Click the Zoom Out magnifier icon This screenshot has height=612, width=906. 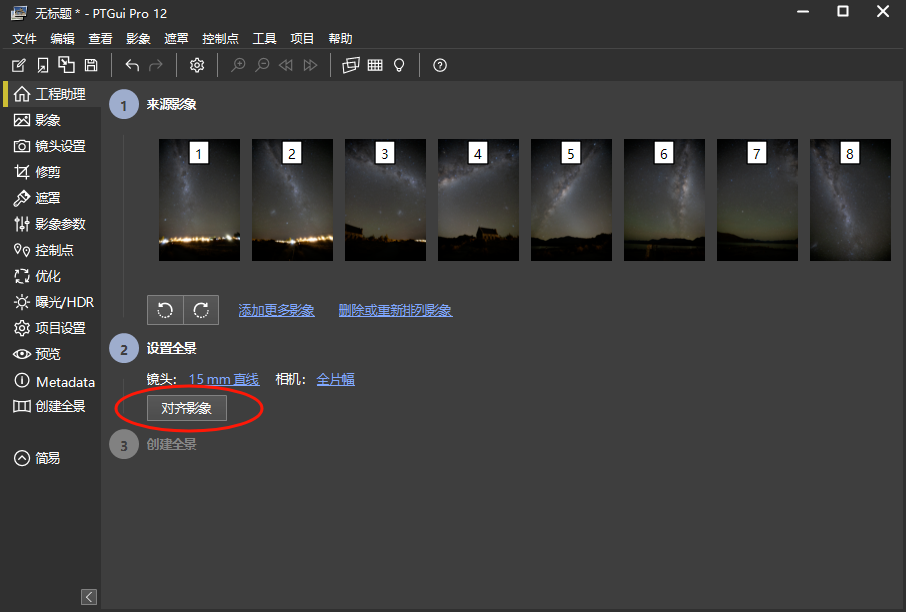(x=262, y=65)
